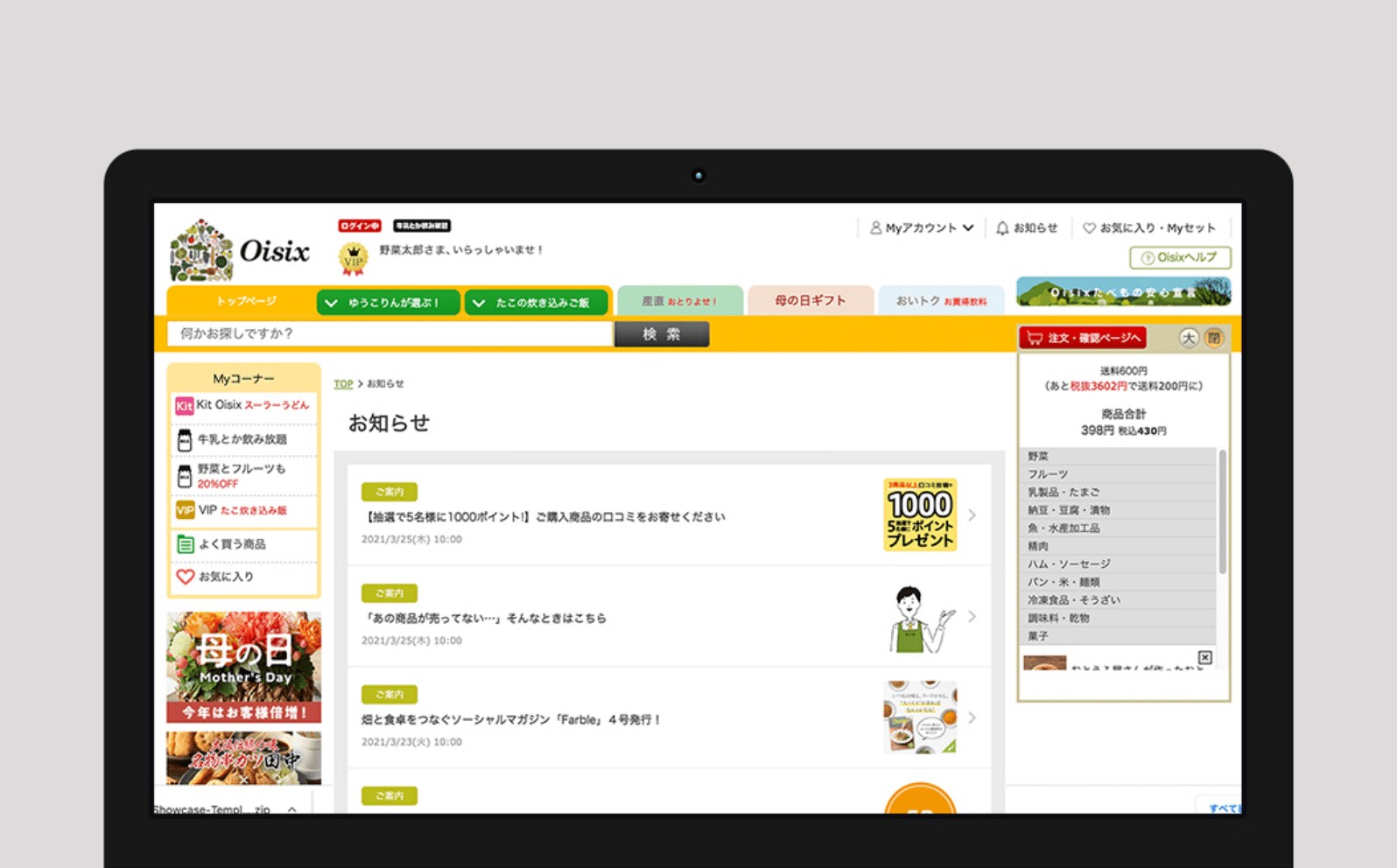Open the shopping cart 注文・確認ページへ button

click(1083, 338)
